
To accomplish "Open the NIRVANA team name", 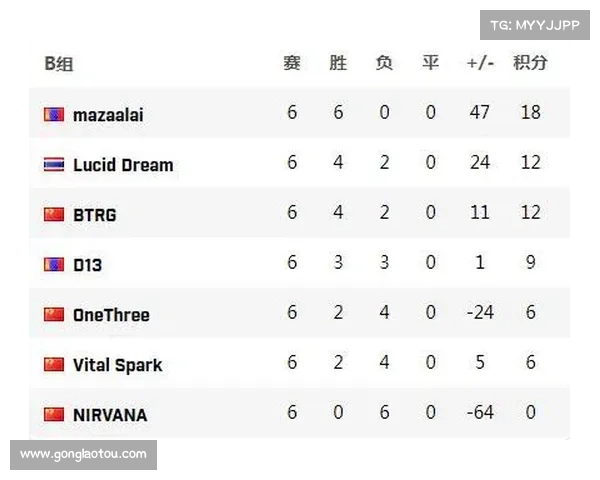I will tap(110, 414).
